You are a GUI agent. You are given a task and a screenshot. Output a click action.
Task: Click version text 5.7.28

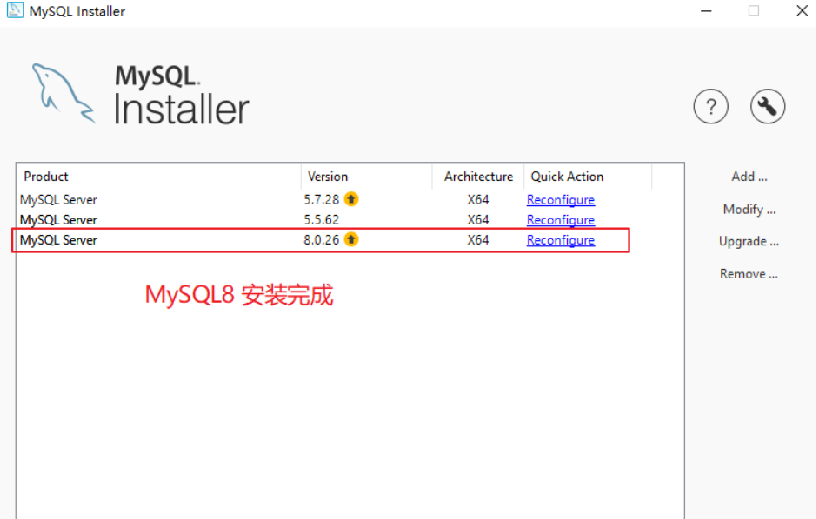click(321, 199)
